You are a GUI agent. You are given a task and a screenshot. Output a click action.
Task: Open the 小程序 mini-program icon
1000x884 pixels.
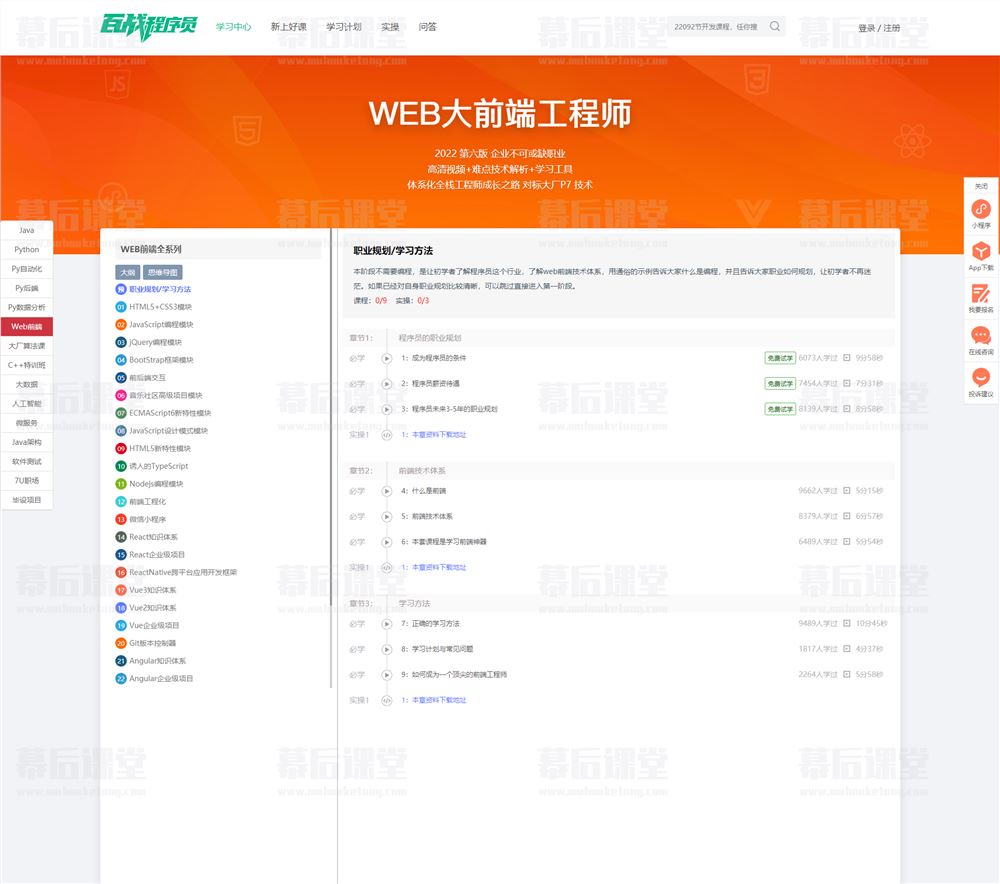pos(981,209)
